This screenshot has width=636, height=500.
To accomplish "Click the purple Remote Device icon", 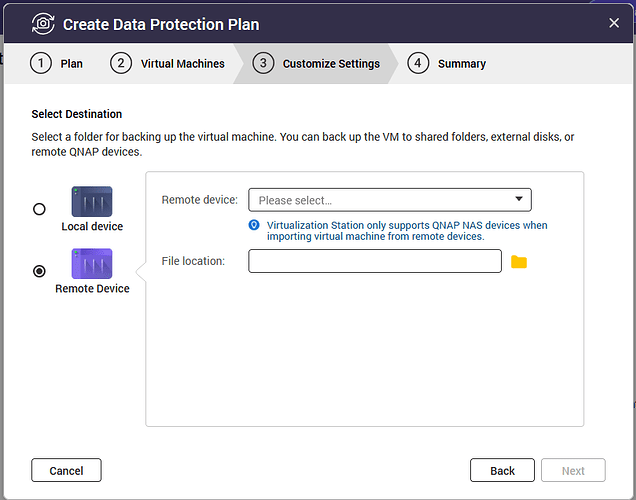I will 92,264.
